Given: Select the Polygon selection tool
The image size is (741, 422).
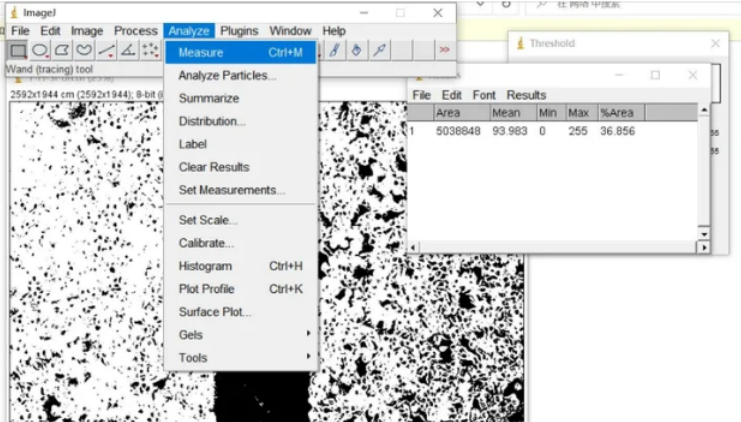Looking at the screenshot, I should [x=62, y=50].
